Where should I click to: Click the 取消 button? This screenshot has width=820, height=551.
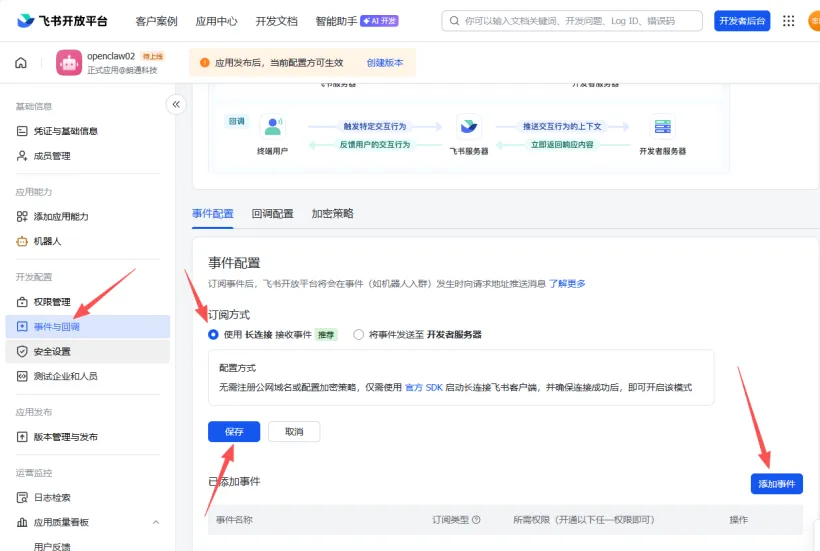click(294, 432)
